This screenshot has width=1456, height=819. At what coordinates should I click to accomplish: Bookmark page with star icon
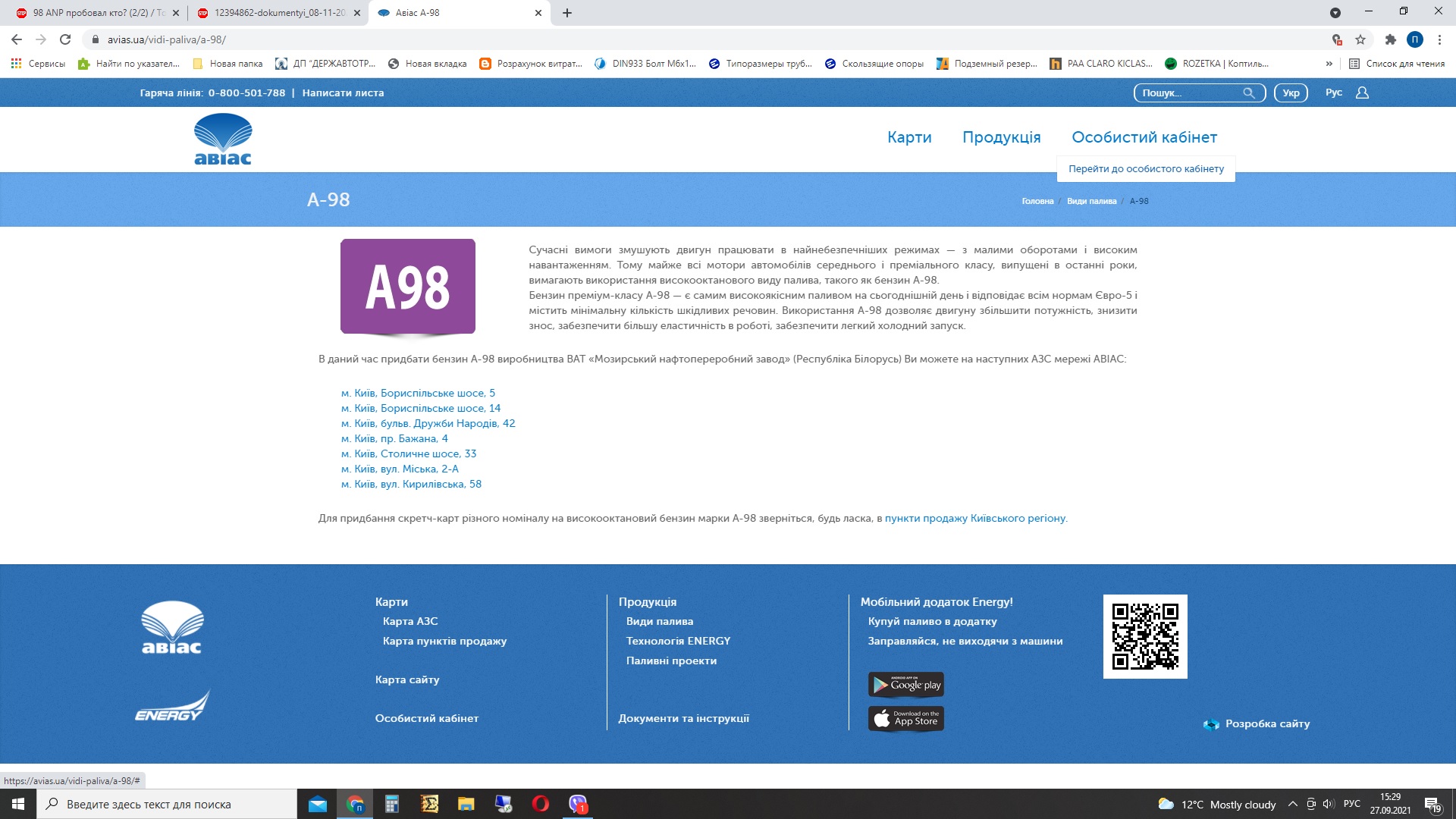[x=1360, y=39]
